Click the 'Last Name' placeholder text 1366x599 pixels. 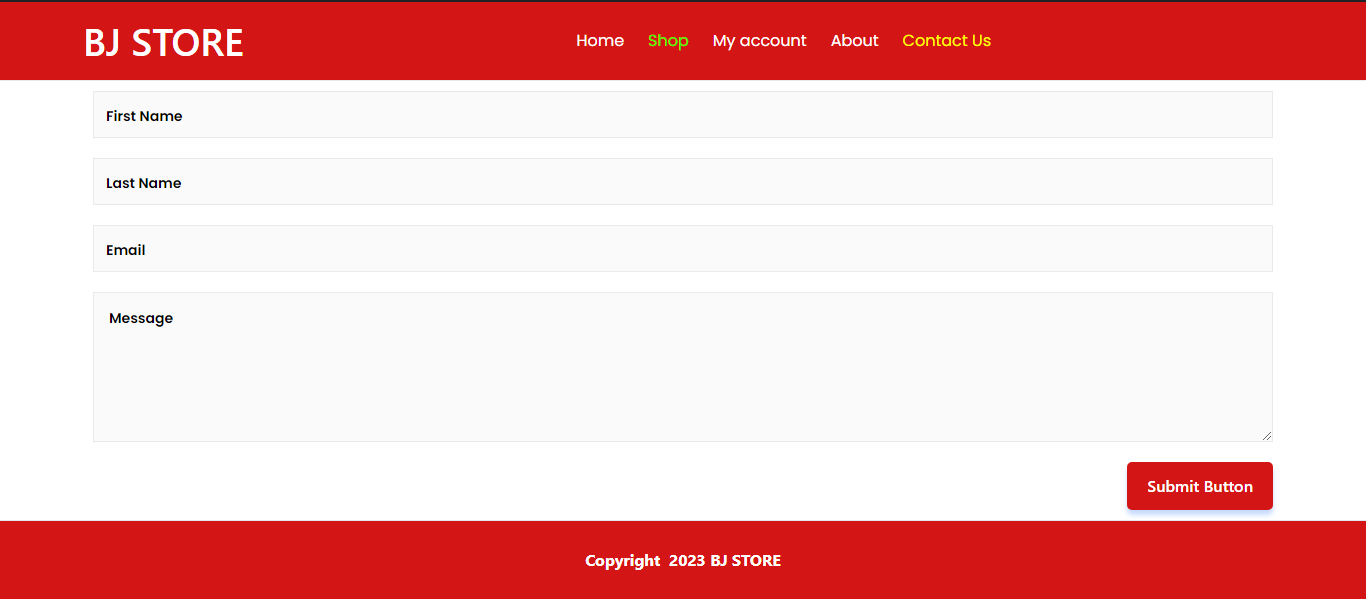click(x=144, y=183)
